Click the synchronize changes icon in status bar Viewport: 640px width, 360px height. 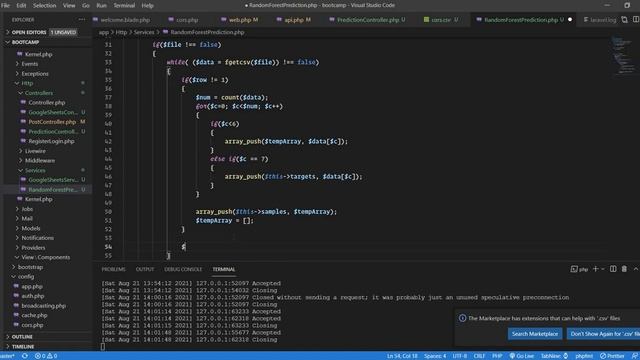(25, 356)
